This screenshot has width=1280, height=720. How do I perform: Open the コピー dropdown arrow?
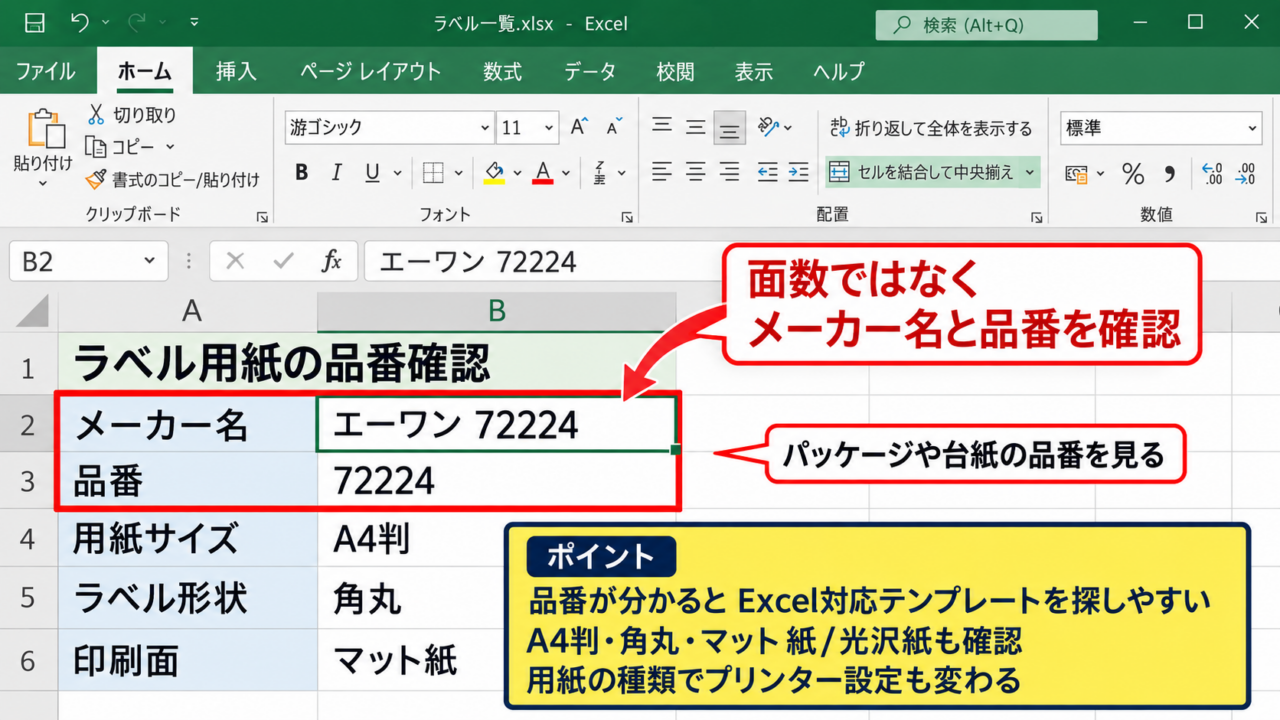(x=170, y=147)
